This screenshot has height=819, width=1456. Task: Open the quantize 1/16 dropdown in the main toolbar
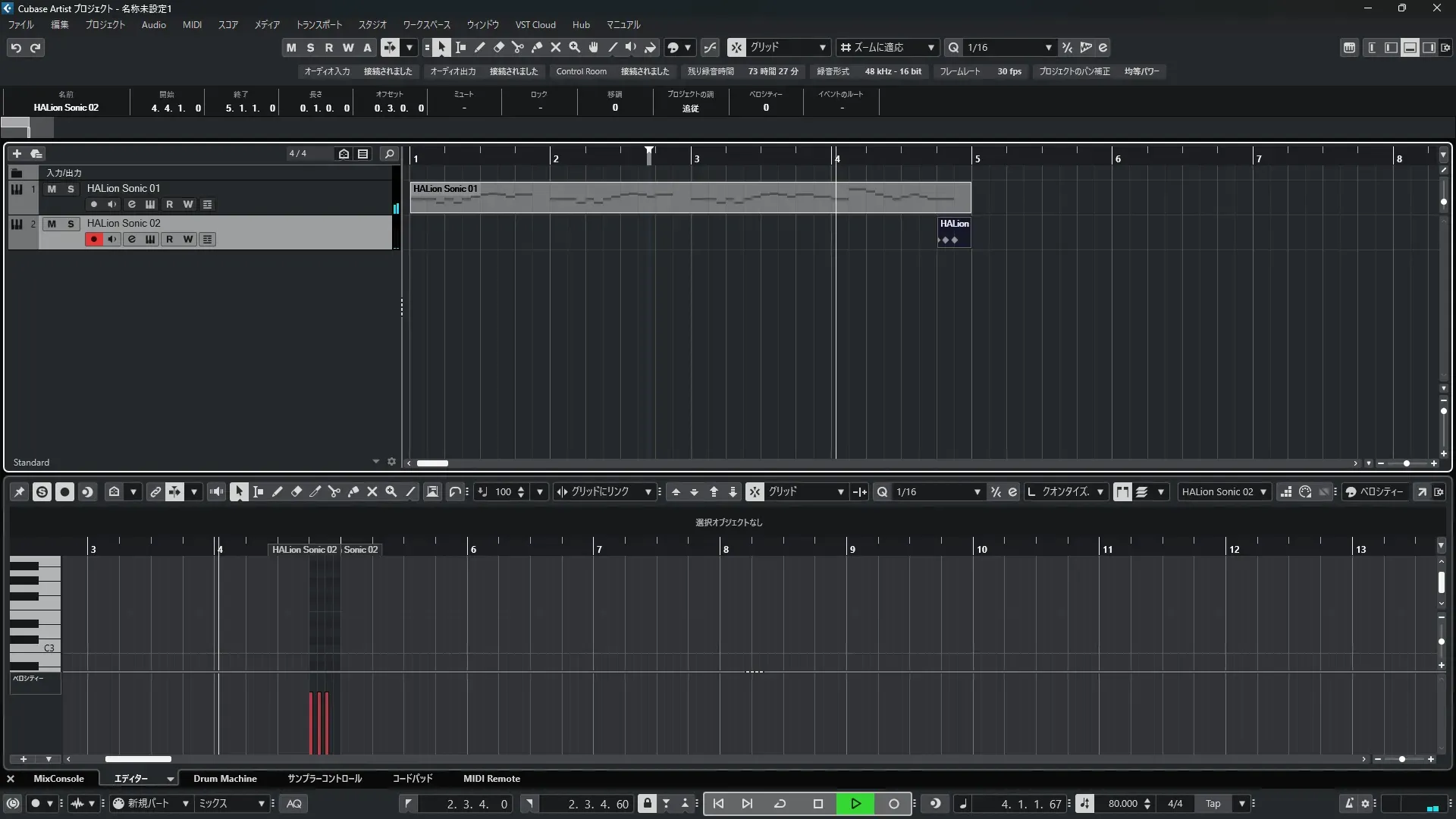click(x=1048, y=48)
